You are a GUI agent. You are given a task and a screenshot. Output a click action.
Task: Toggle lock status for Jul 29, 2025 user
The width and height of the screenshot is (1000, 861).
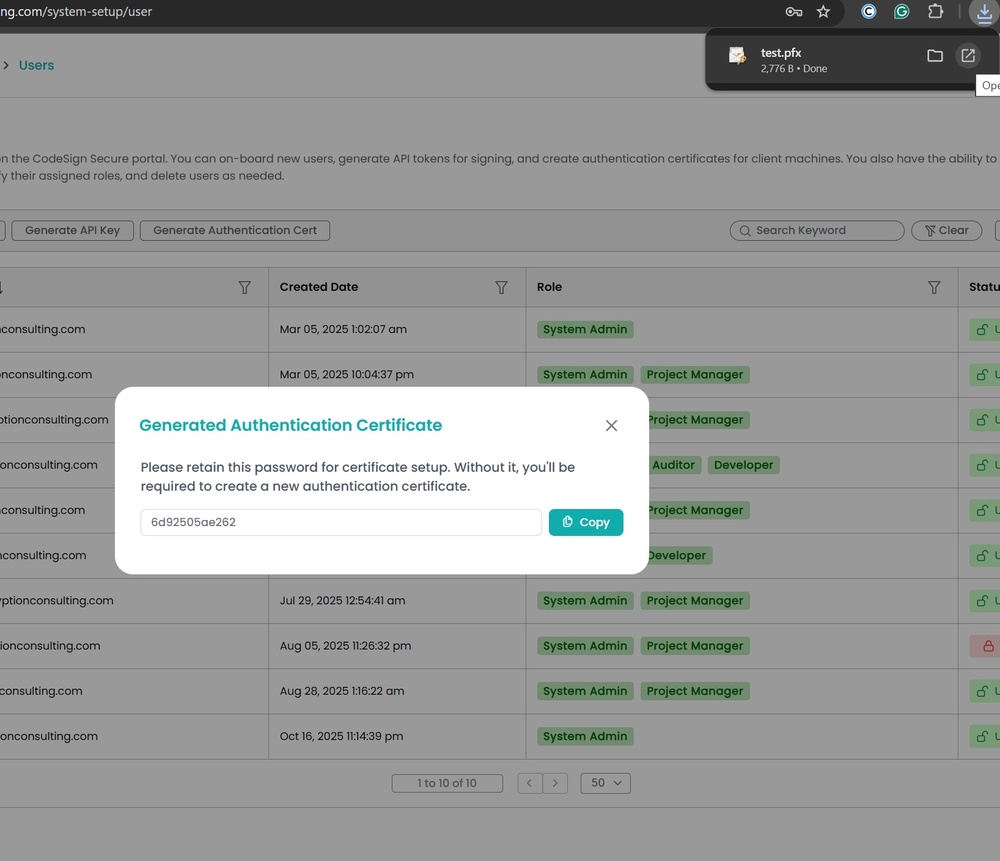coord(984,601)
